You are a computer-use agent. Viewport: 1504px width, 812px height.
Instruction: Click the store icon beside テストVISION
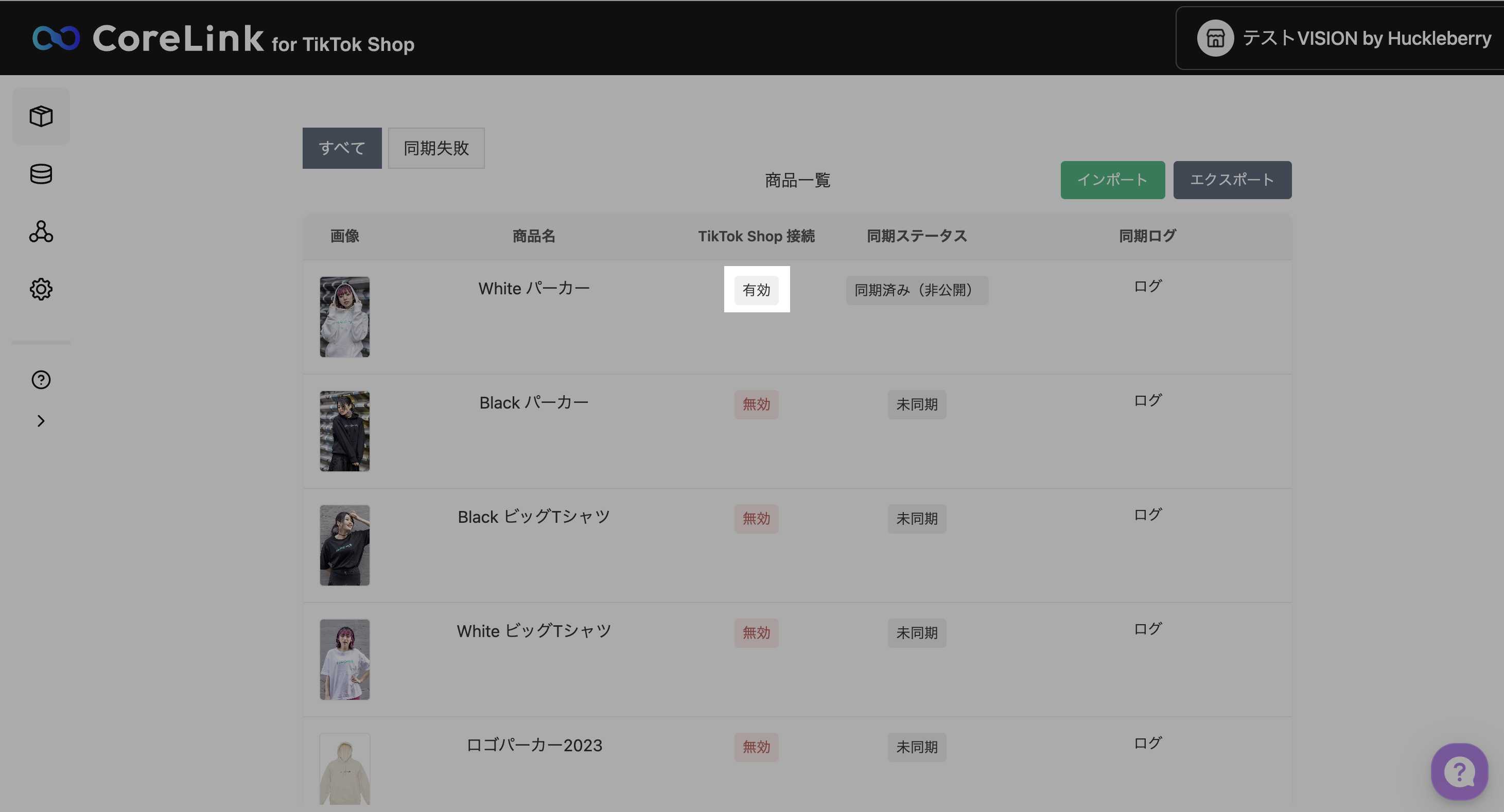point(1215,39)
